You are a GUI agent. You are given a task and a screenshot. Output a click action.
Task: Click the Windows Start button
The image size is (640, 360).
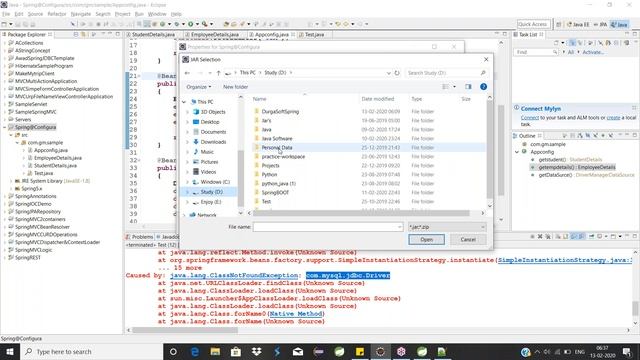pos(9,351)
